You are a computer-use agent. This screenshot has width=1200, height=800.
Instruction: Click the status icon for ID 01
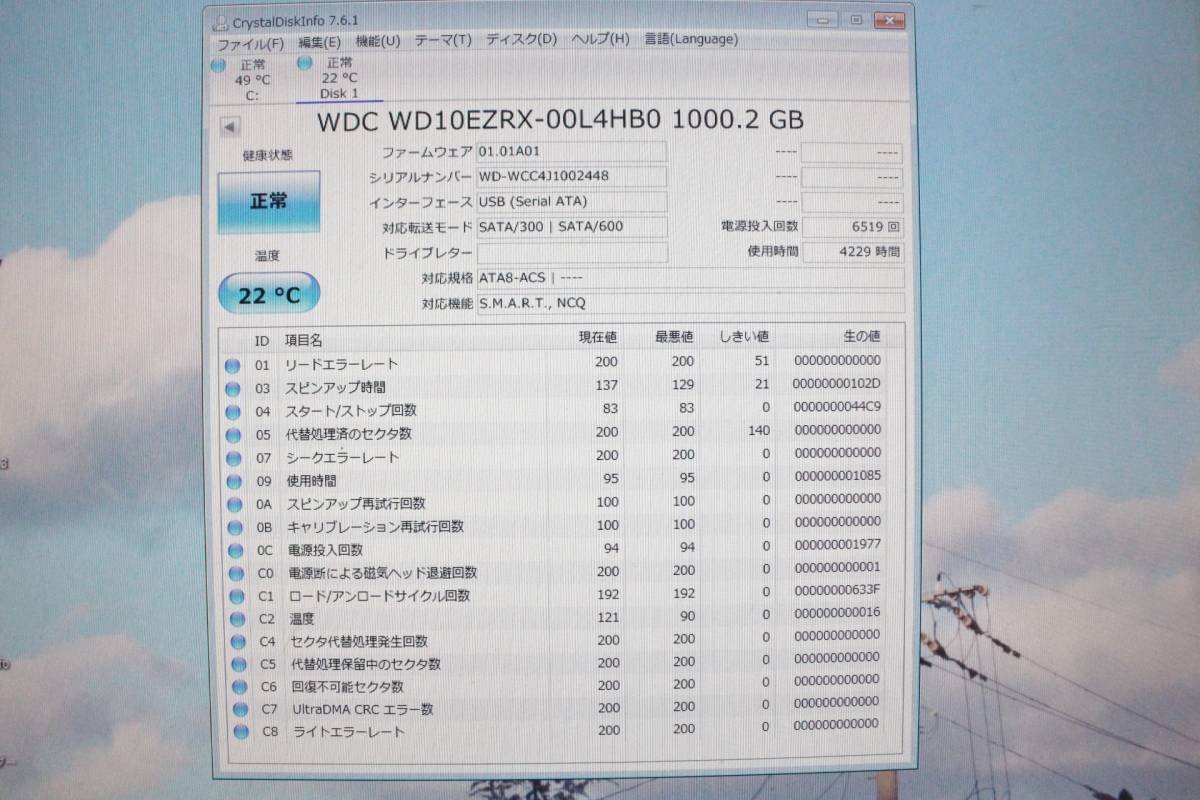[x=233, y=366]
